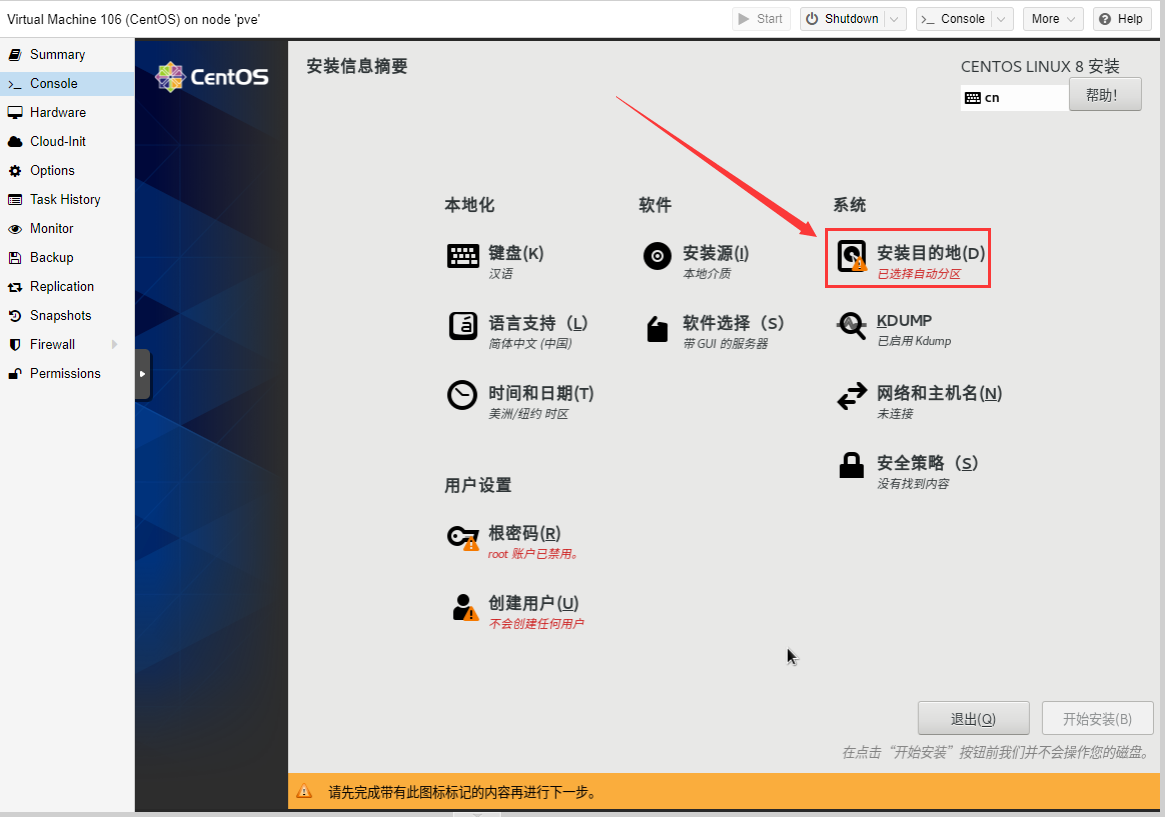Click the Snapshots history icon
Viewport: 1165px width, 817px height.
point(15,316)
